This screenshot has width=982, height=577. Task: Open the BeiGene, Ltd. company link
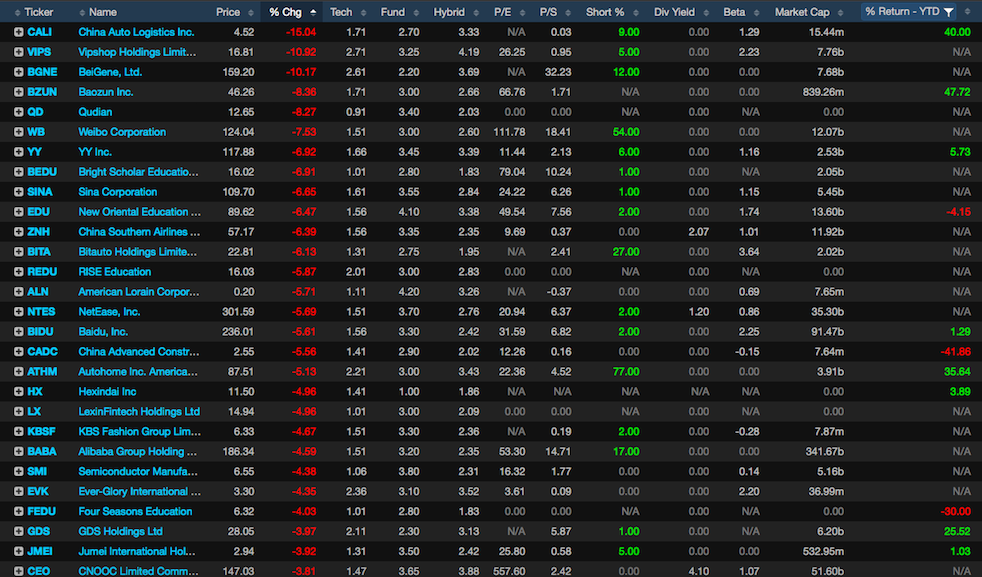(x=110, y=72)
